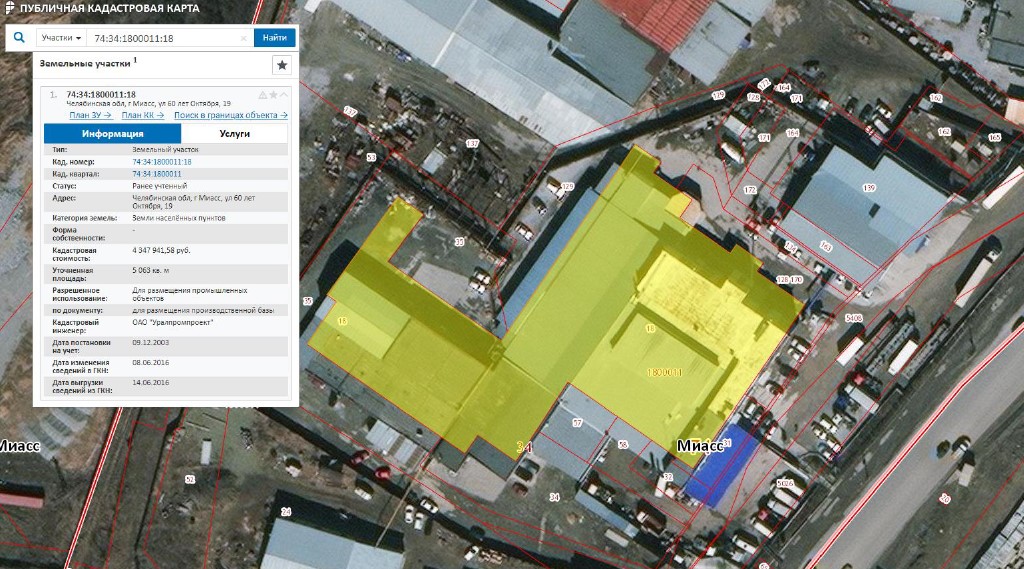Switch to the Информация tab
The height and width of the screenshot is (569, 1024).
(x=112, y=133)
